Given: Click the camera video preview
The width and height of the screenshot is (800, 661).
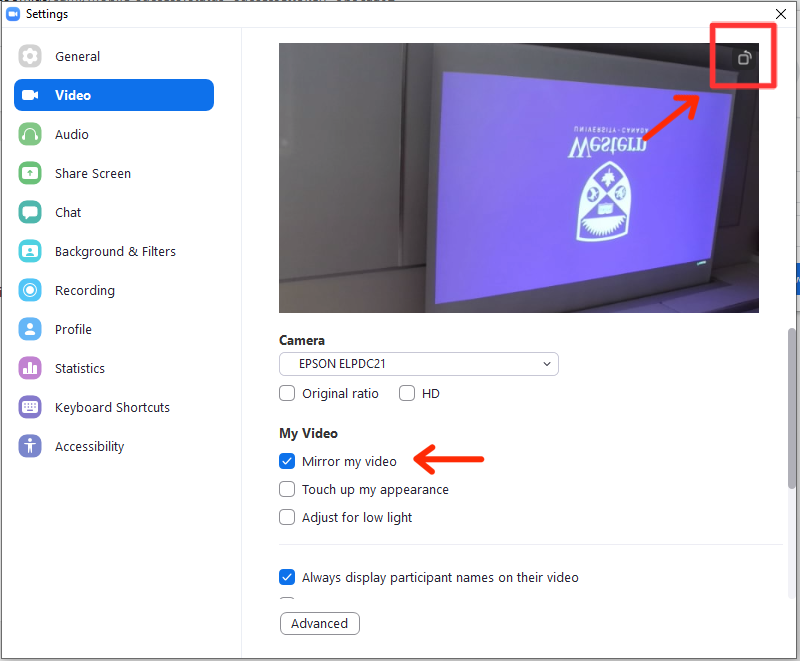Looking at the screenshot, I should [518, 178].
